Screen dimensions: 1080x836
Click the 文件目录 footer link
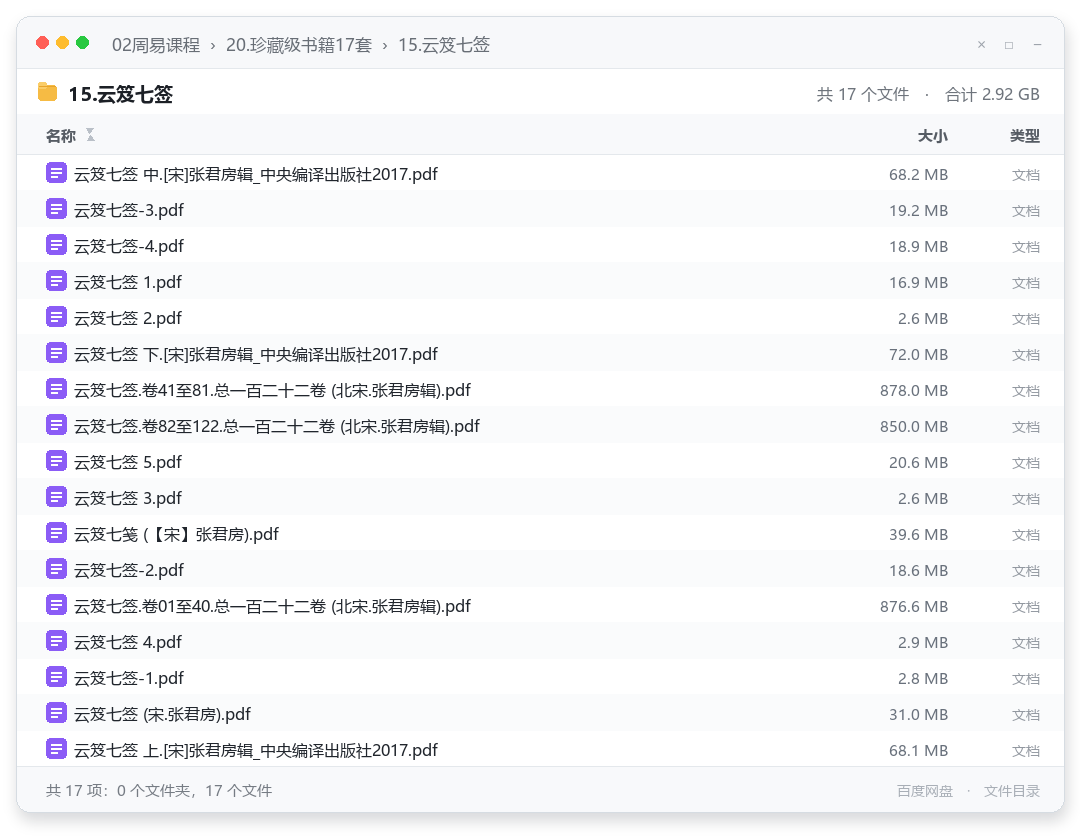coord(1012,791)
